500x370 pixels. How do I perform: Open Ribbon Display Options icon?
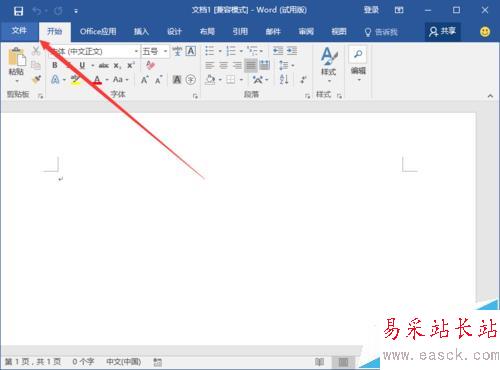399,10
